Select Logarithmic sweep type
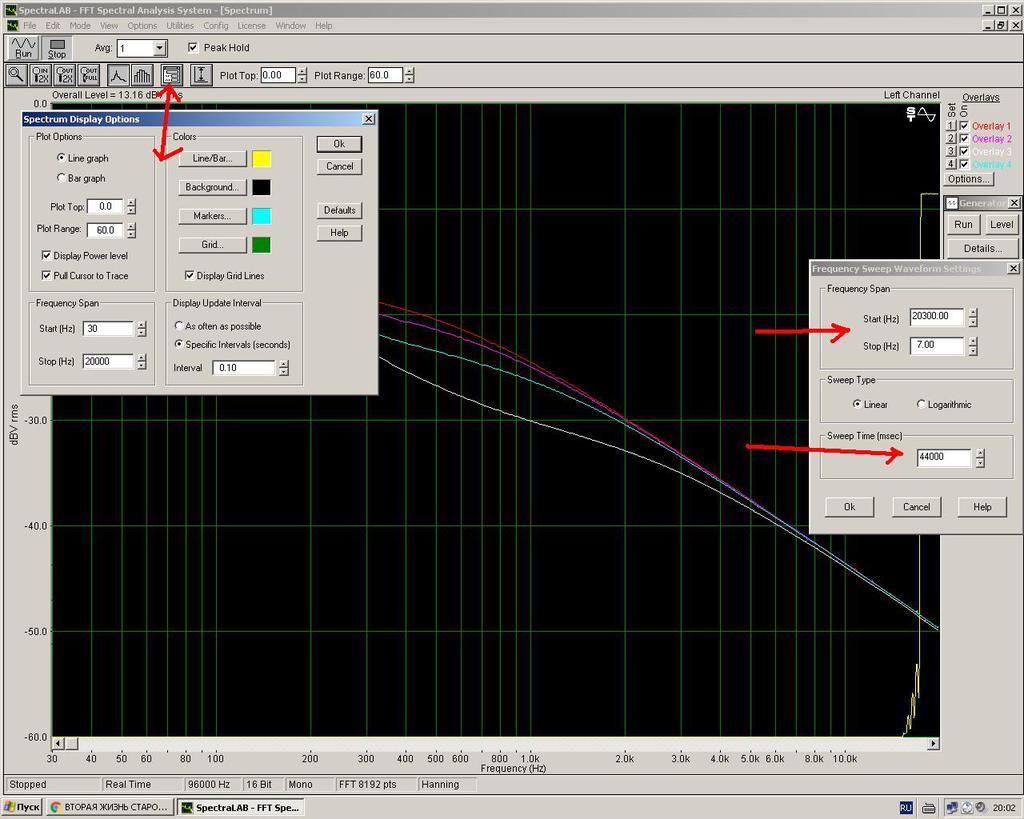The height and width of the screenshot is (819, 1024). point(921,404)
